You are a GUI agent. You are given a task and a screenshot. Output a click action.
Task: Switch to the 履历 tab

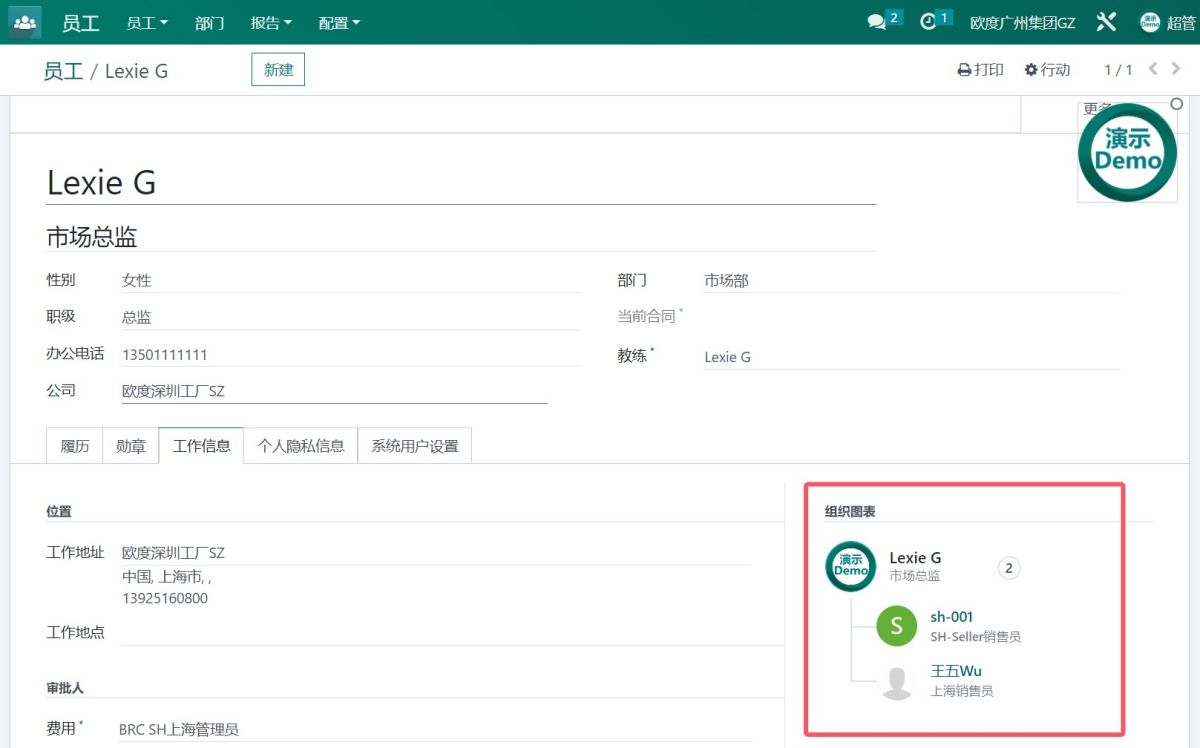click(x=75, y=446)
